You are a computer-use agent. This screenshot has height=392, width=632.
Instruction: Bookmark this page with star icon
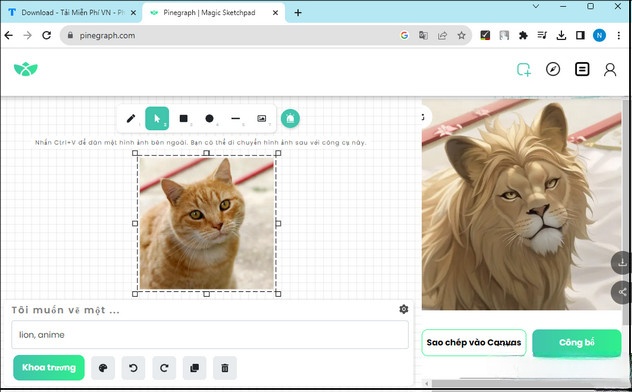click(462, 35)
